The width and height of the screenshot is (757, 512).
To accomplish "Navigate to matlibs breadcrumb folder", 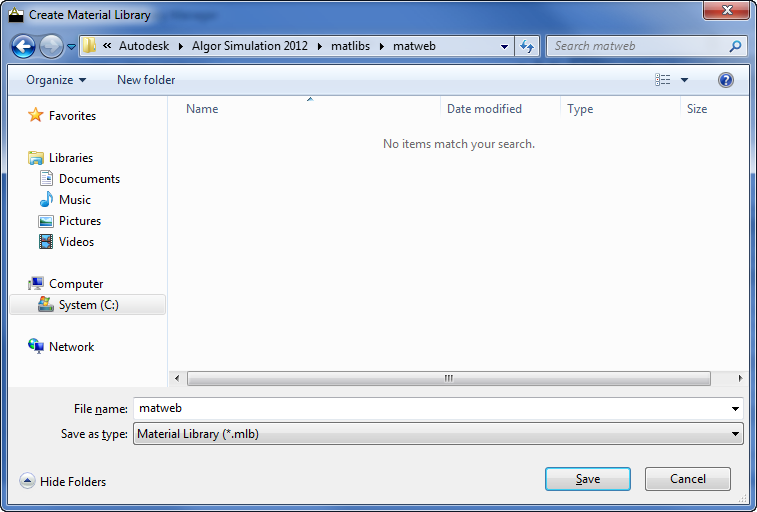I will (350, 46).
